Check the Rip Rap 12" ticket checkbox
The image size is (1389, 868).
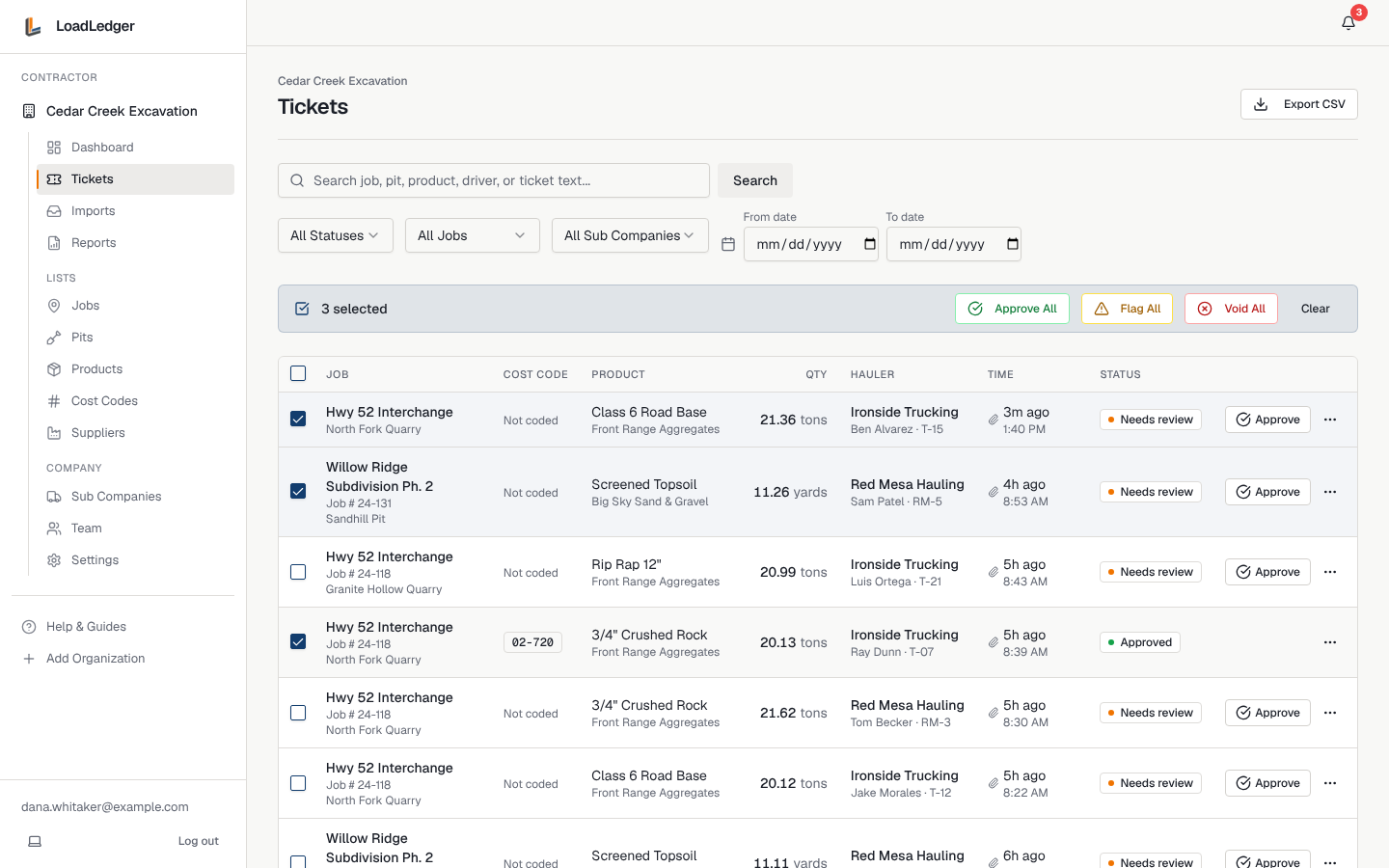point(298,572)
